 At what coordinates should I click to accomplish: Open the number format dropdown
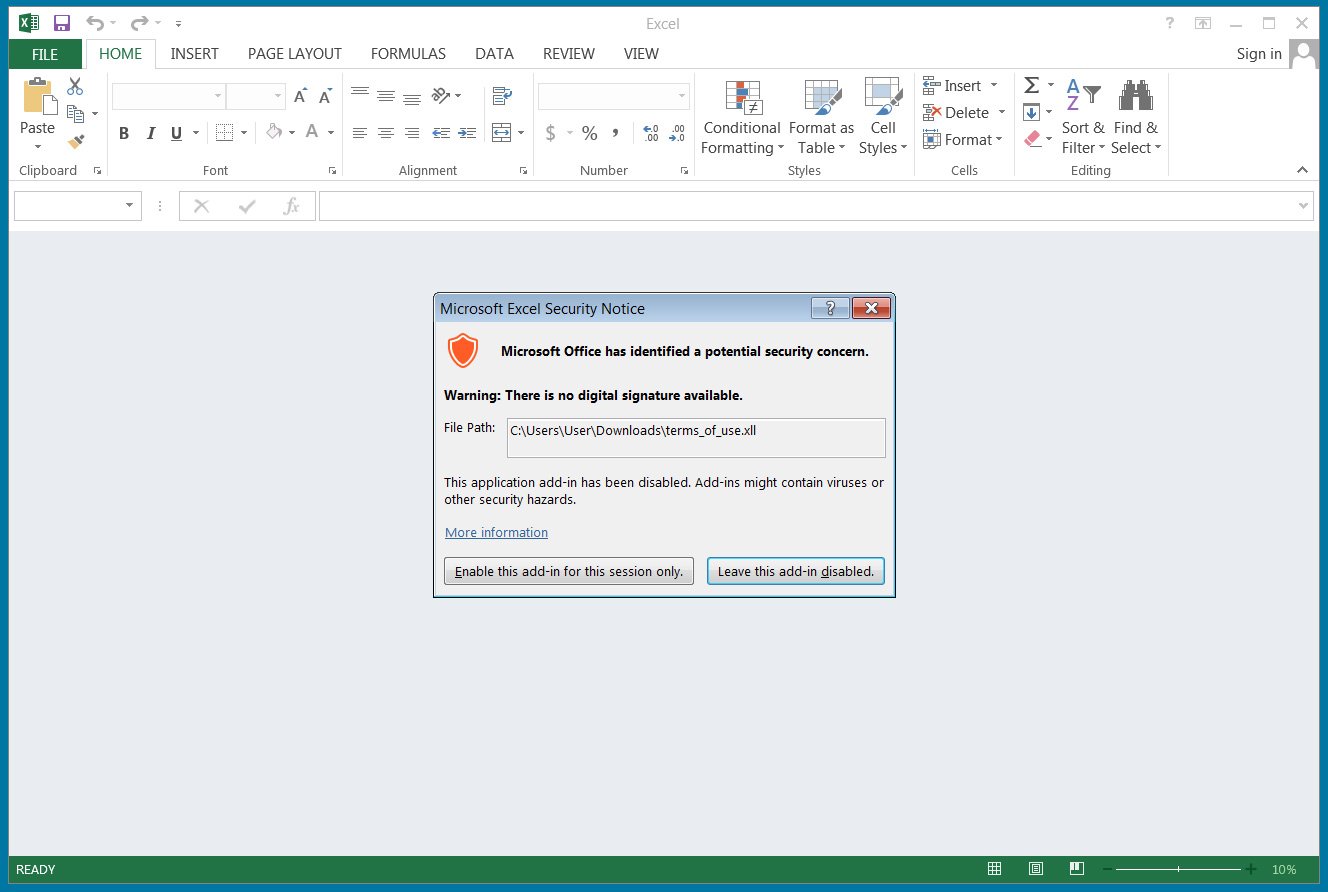pos(683,97)
